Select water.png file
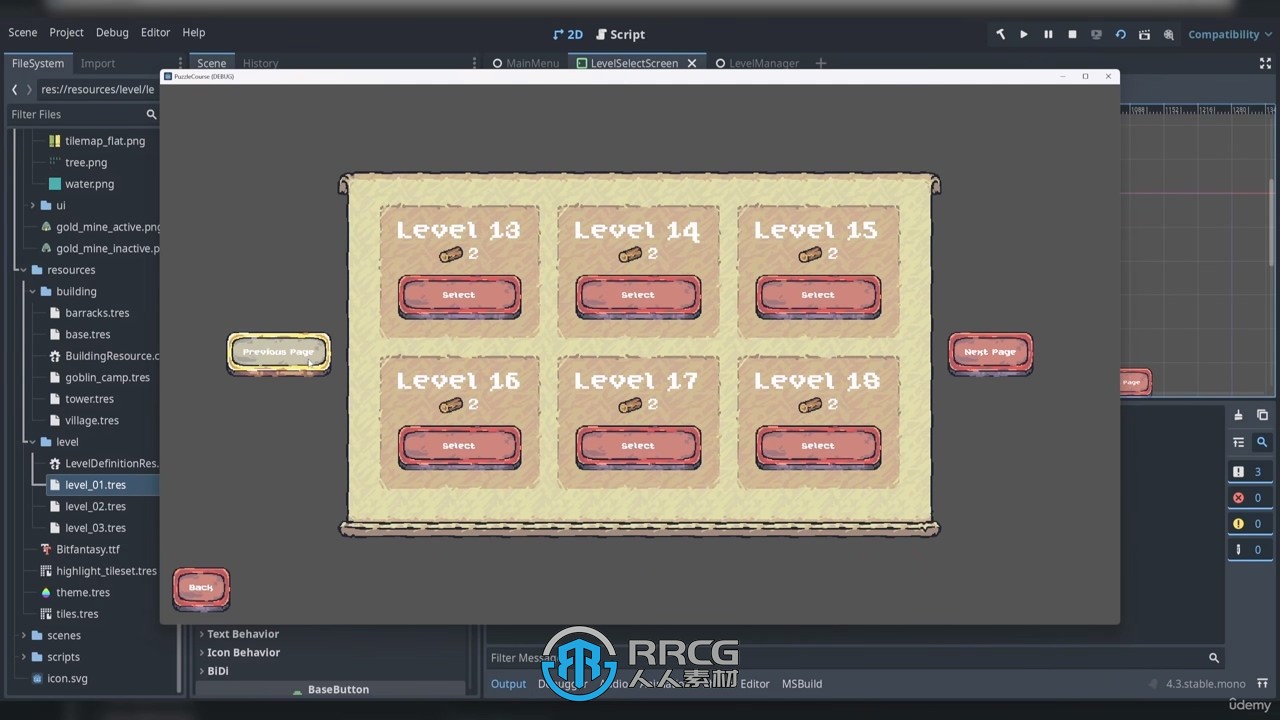1280x720 pixels. pyautogui.click(x=88, y=184)
